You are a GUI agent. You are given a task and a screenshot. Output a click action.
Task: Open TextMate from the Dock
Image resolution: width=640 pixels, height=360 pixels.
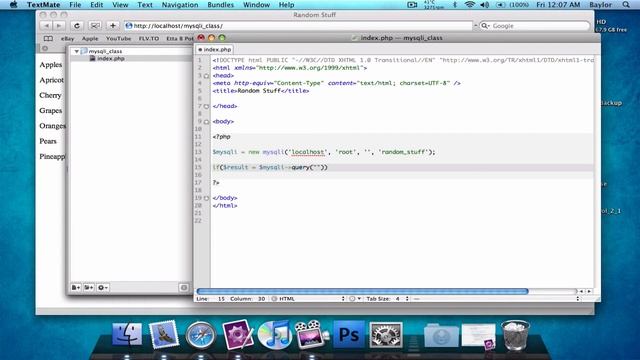pos(238,334)
